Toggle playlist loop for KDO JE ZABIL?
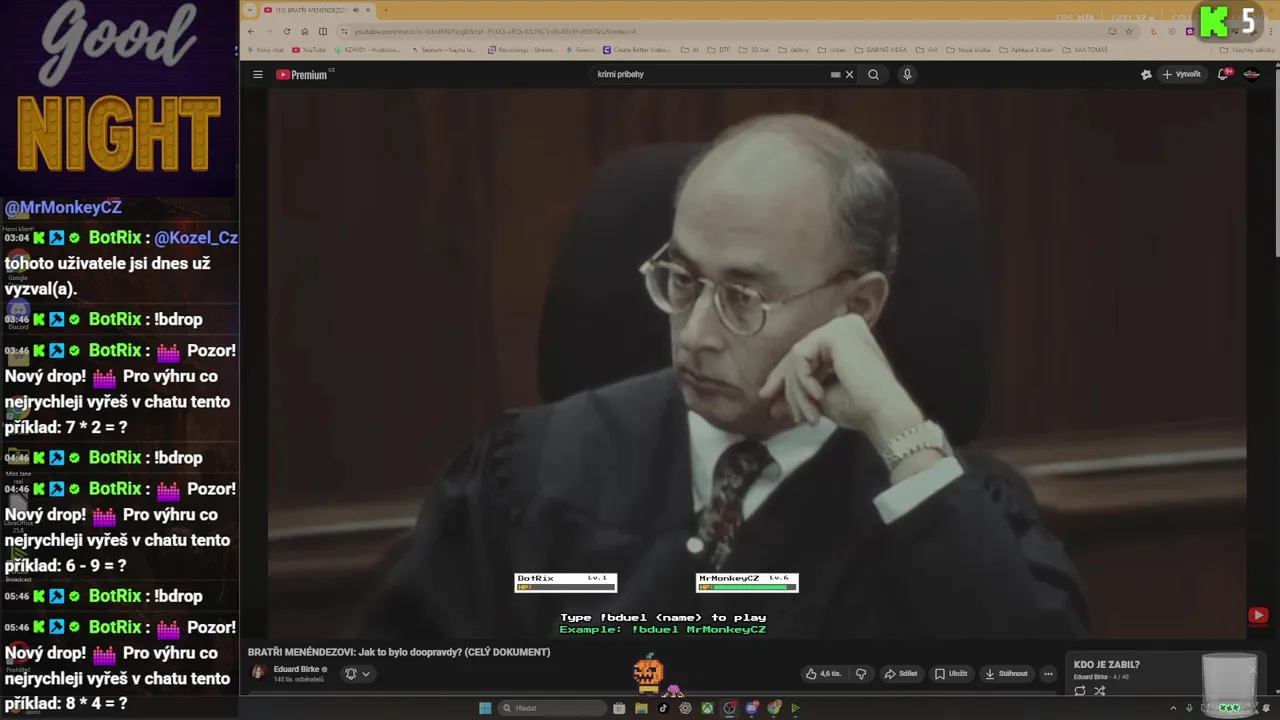The height and width of the screenshot is (720, 1280). [1080, 691]
